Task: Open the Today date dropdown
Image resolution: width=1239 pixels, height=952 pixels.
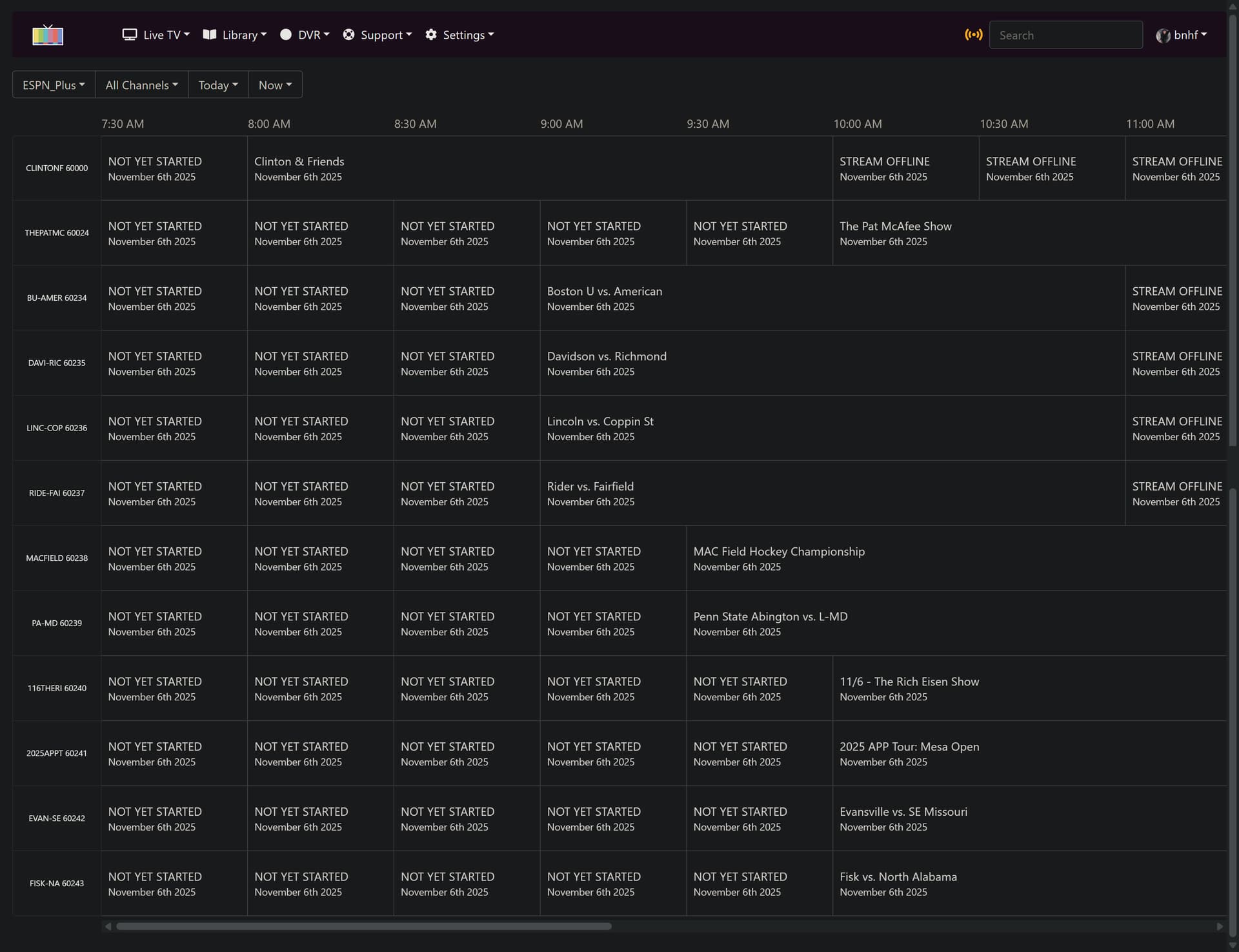Action: [x=218, y=85]
